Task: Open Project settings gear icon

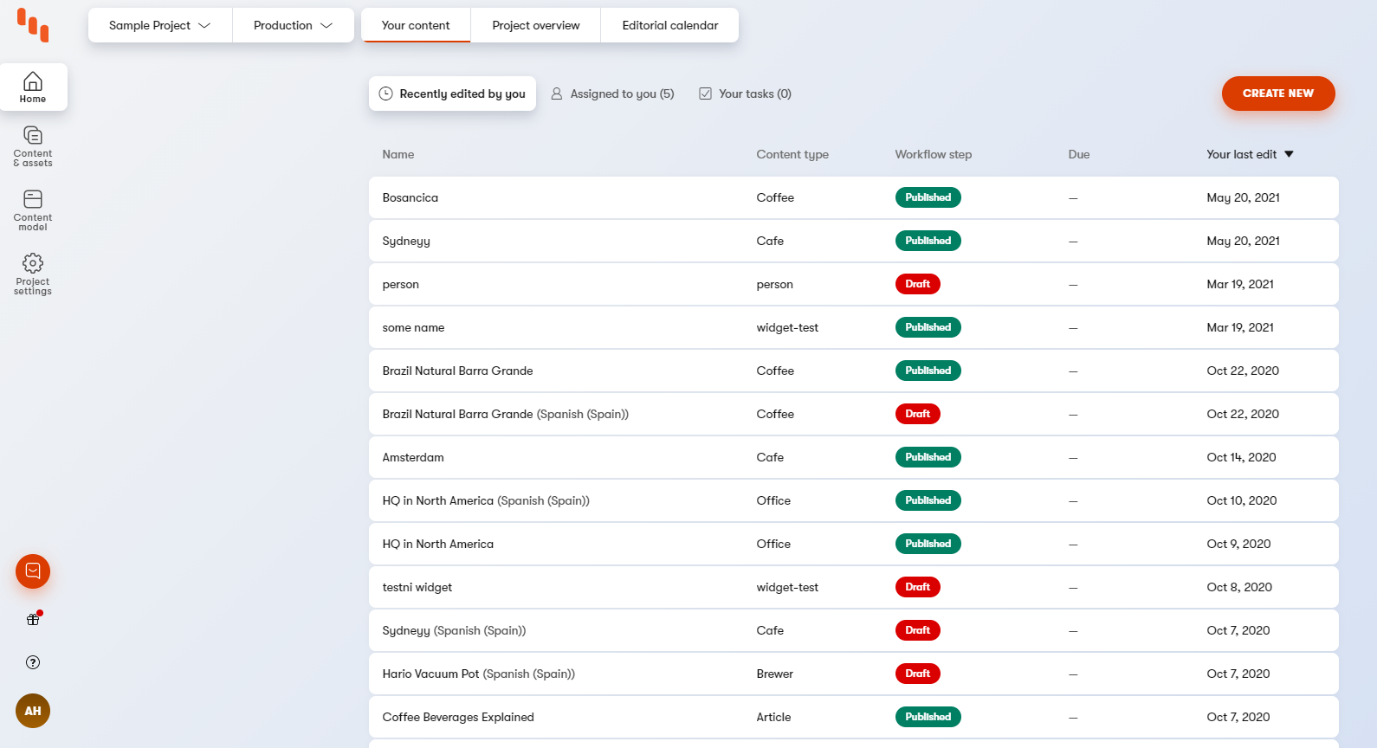Action: click(33, 273)
